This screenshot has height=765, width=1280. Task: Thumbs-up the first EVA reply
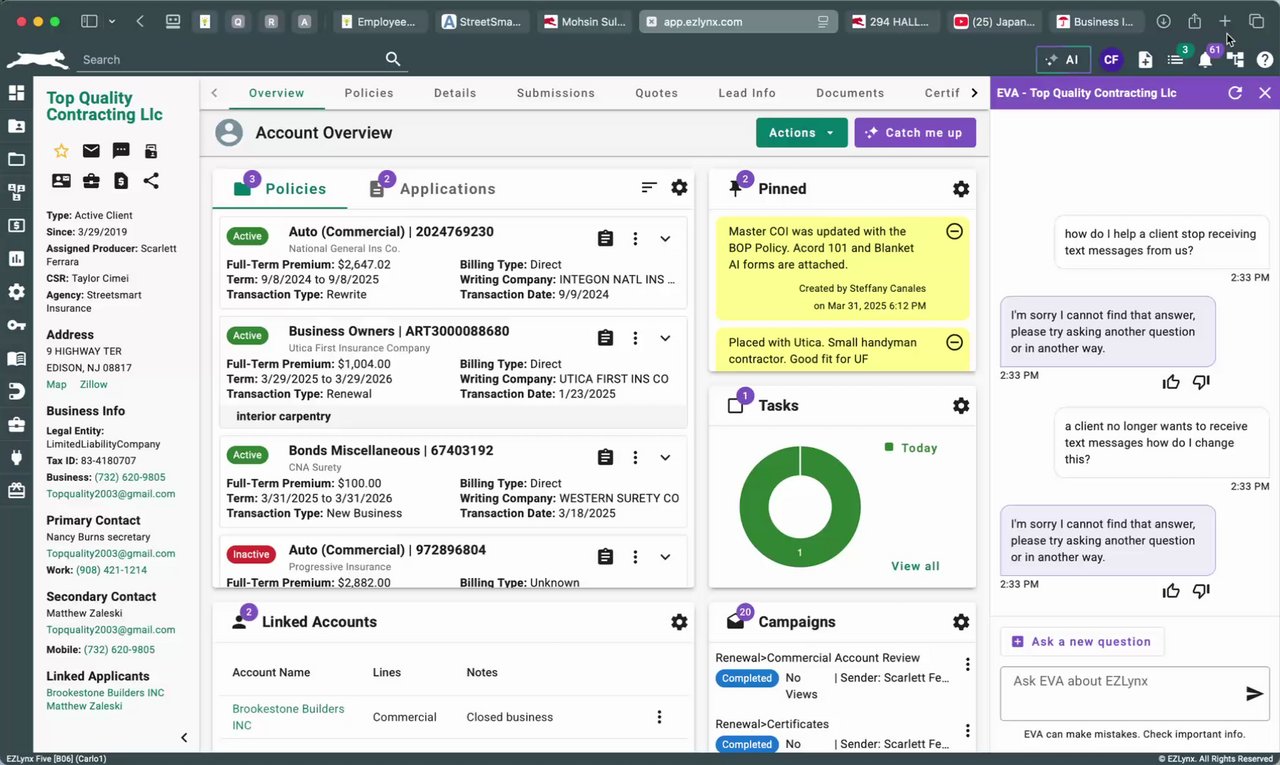pos(1171,382)
